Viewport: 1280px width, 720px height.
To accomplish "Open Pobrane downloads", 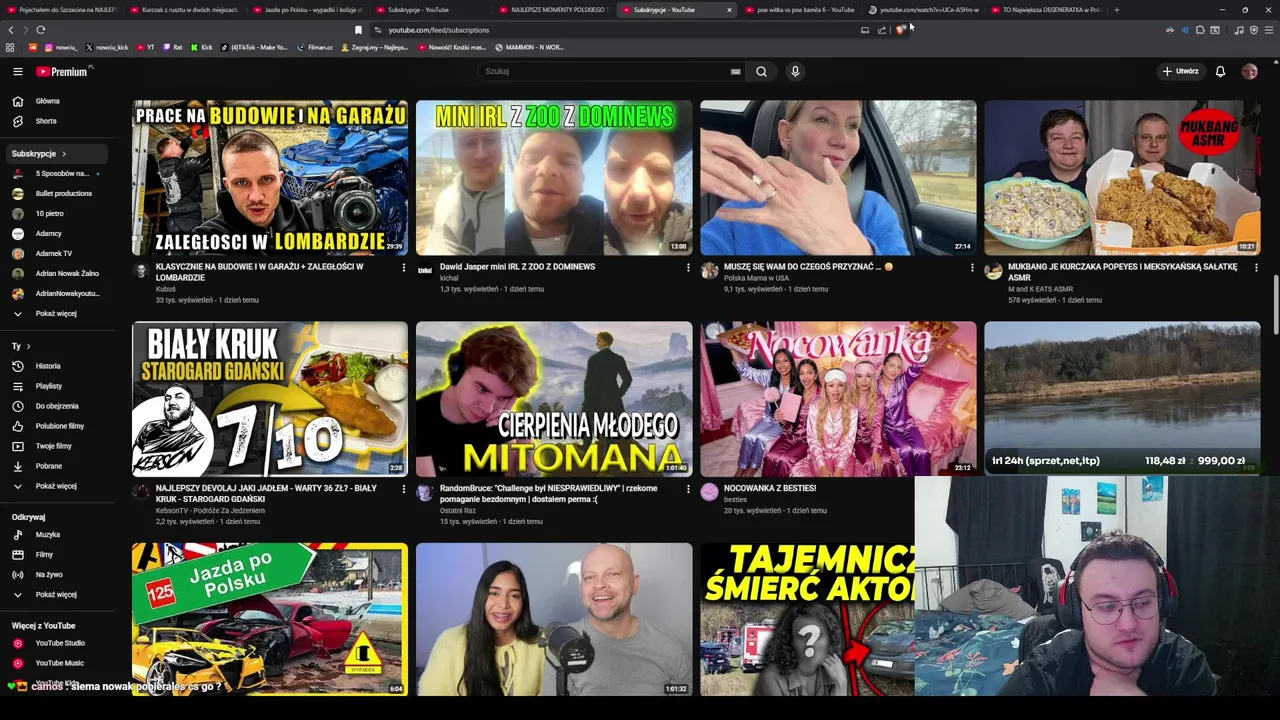I will pyautogui.click(x=48, y=466).
